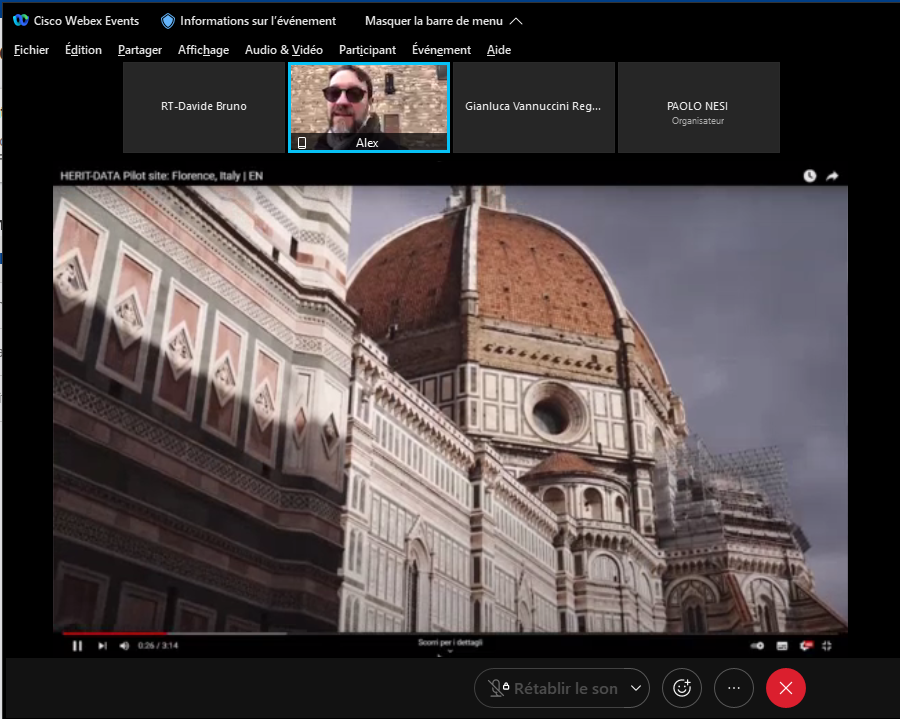Open the Édition menu
Screen dimensions: 900x719
click(x=83, y=50)
